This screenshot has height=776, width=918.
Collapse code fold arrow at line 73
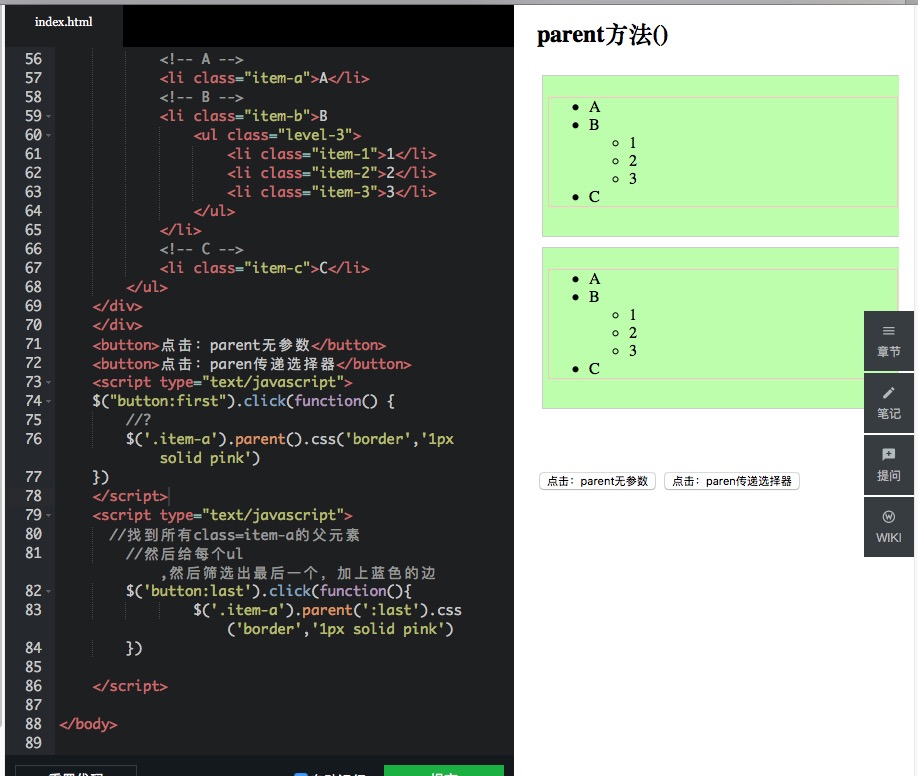click(49, 382)
